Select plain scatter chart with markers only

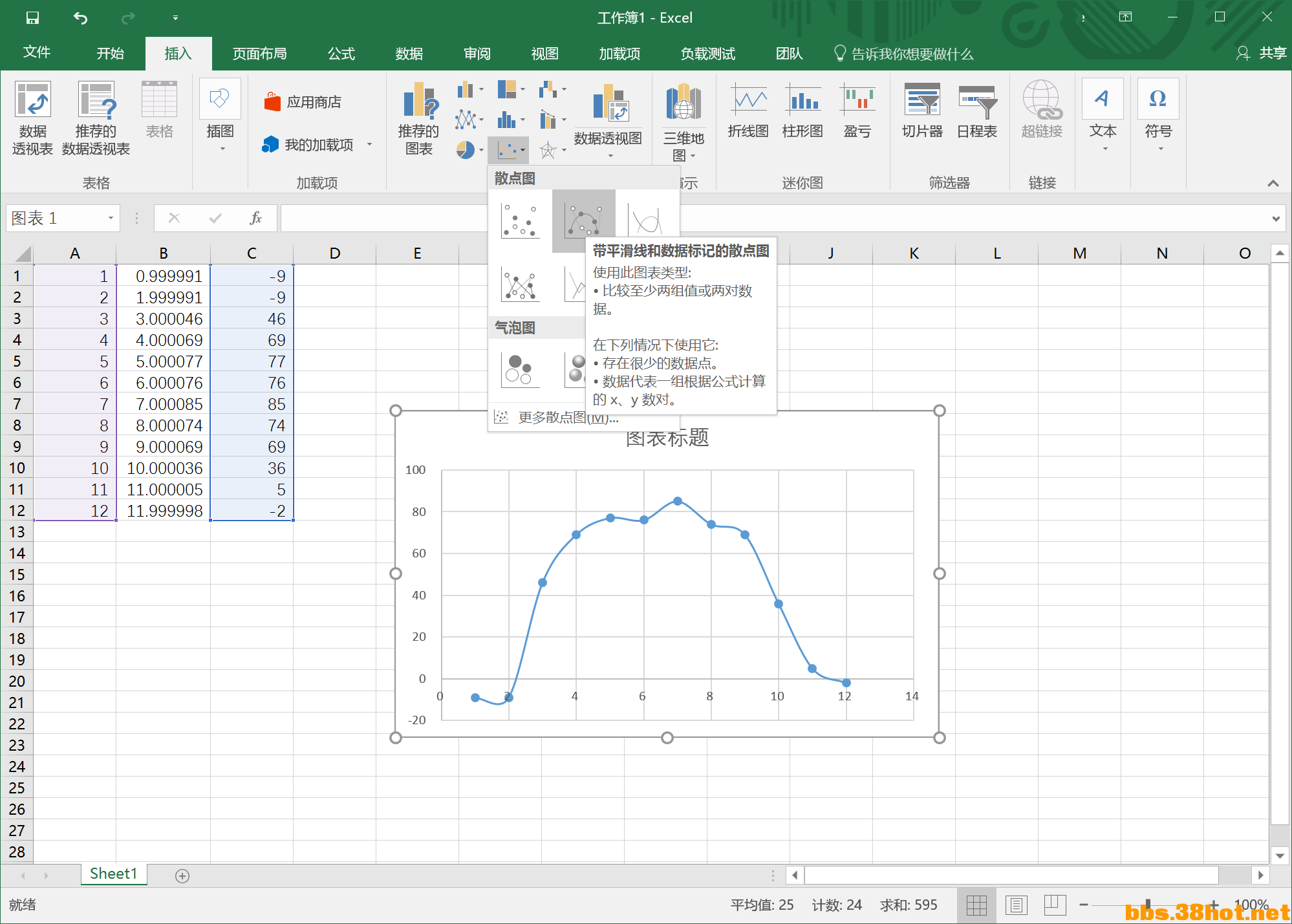tap(521, 220)
